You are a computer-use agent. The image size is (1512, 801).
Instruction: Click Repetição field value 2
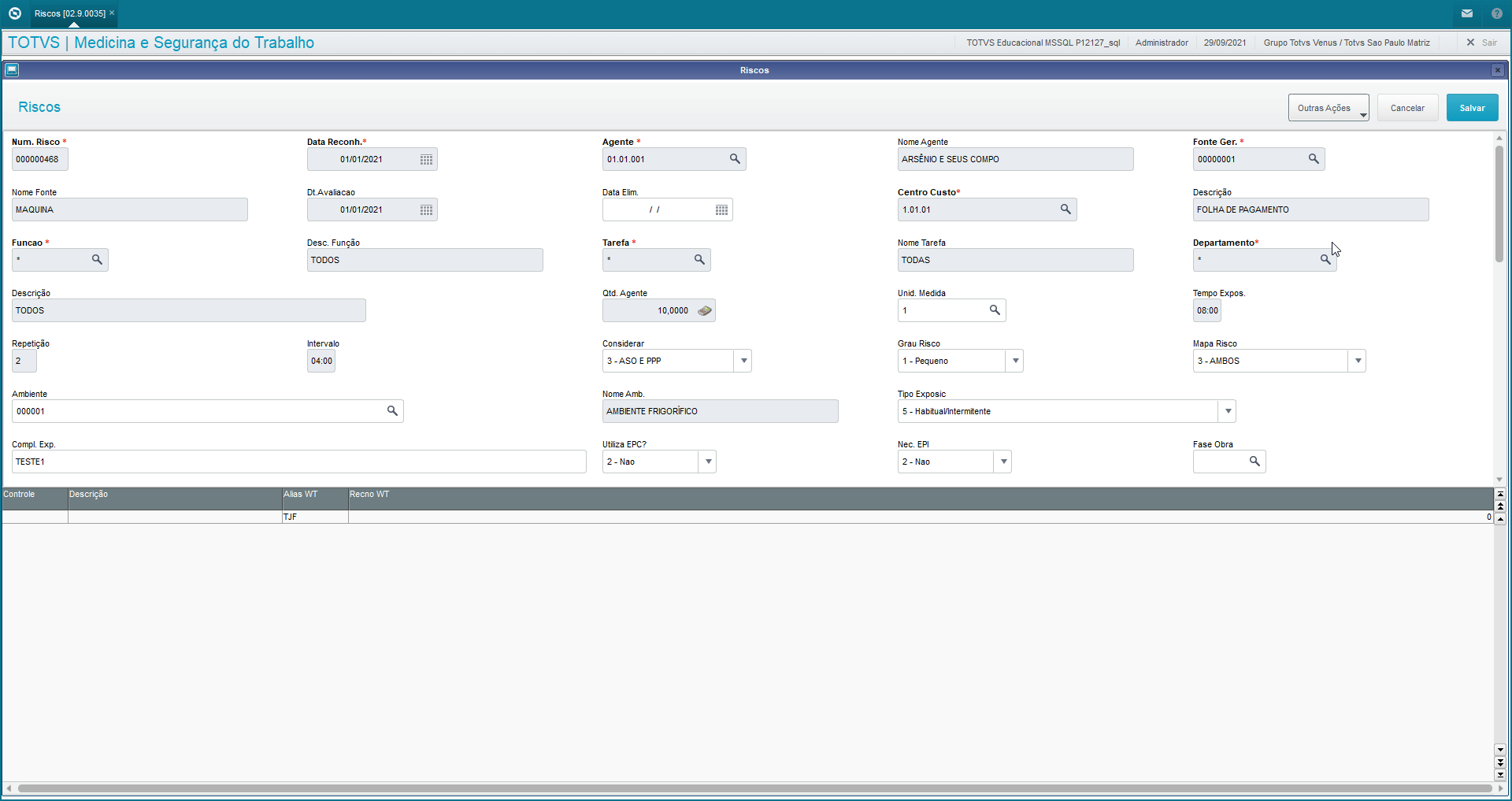click(x=24, y=361)
